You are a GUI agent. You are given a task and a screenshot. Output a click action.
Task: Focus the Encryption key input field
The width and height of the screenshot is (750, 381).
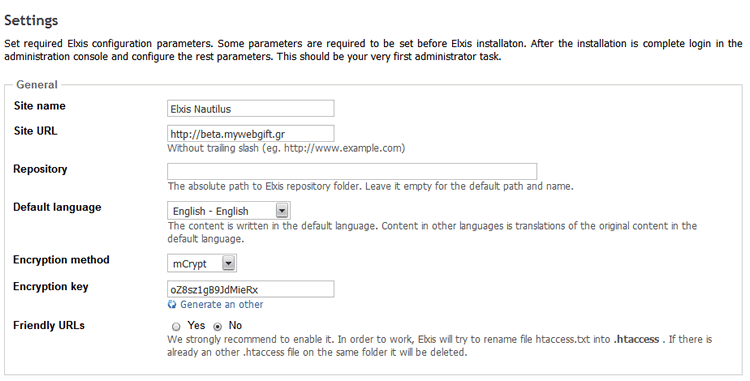[251, 289]
